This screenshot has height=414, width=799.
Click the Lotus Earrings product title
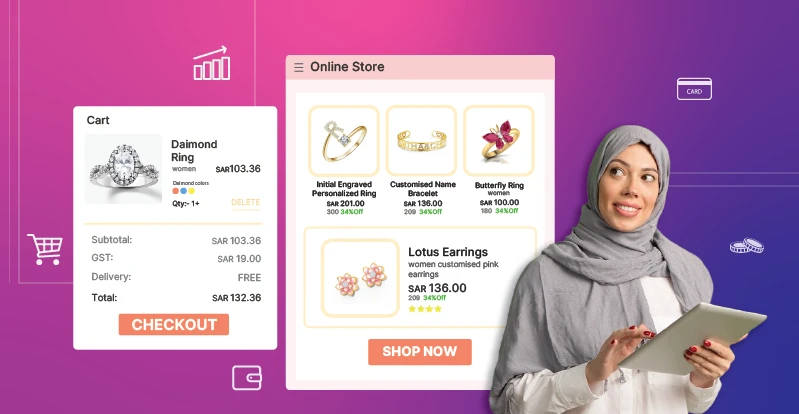point(448,252)
